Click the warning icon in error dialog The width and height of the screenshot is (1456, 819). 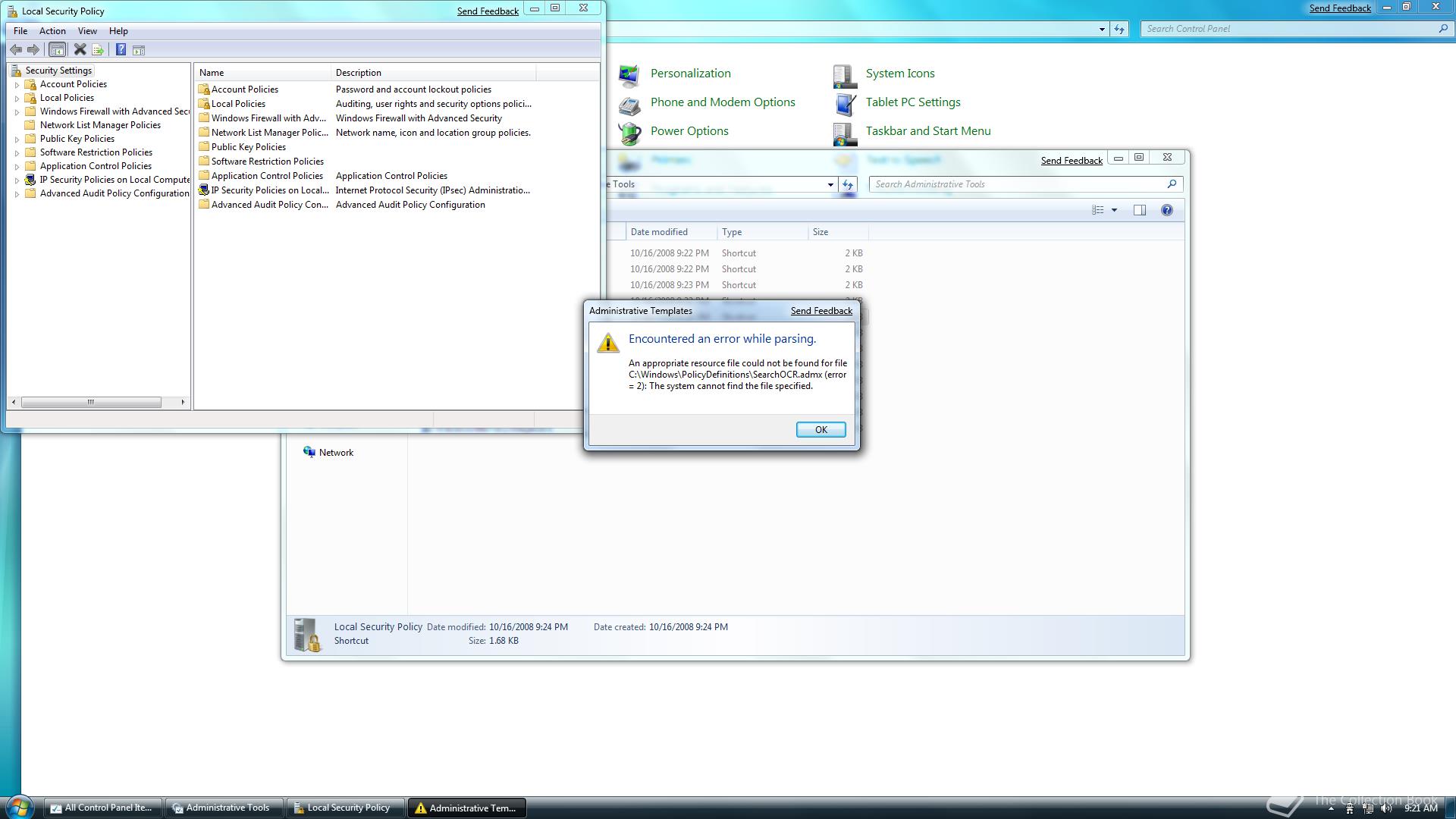coord(608,343)
